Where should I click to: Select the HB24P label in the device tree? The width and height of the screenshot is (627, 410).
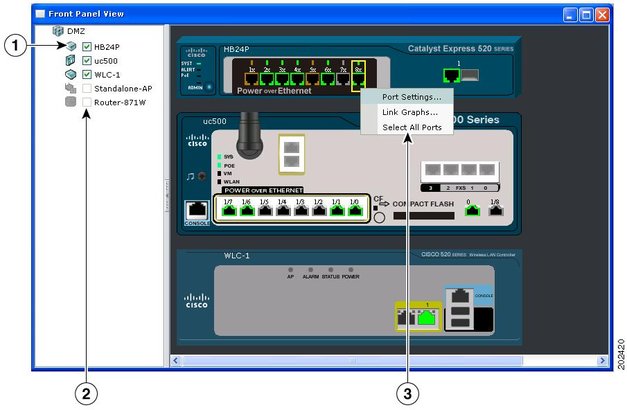(107, 47)
